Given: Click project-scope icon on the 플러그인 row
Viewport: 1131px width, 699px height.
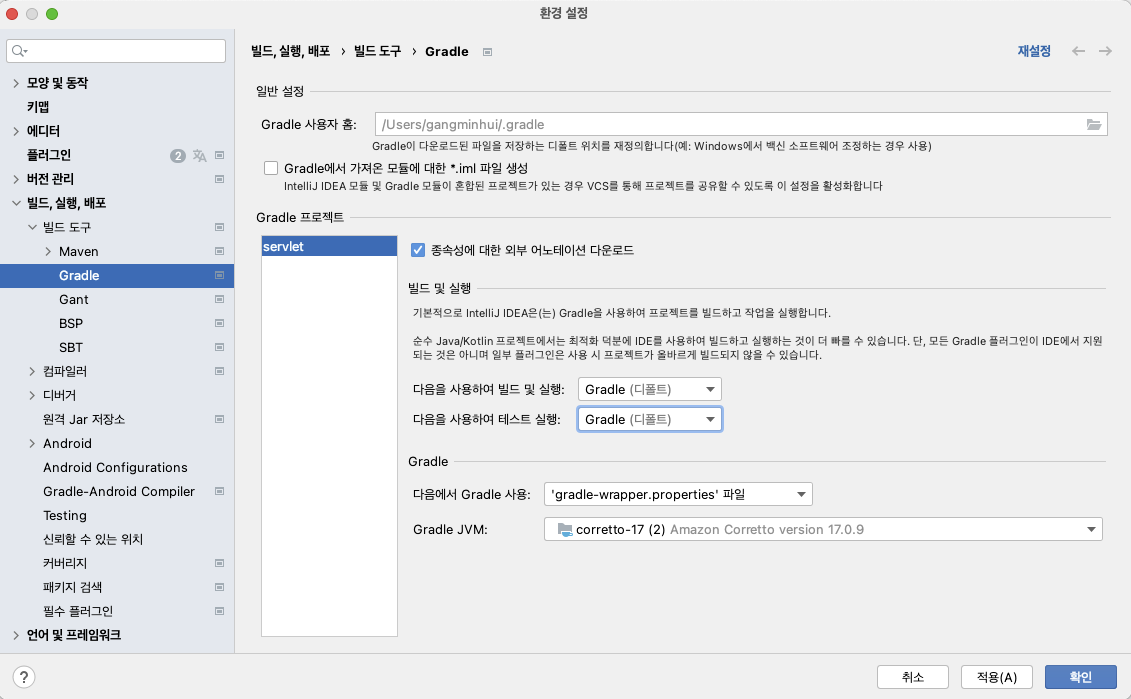Looking at the screenshot, I should 219,155.
